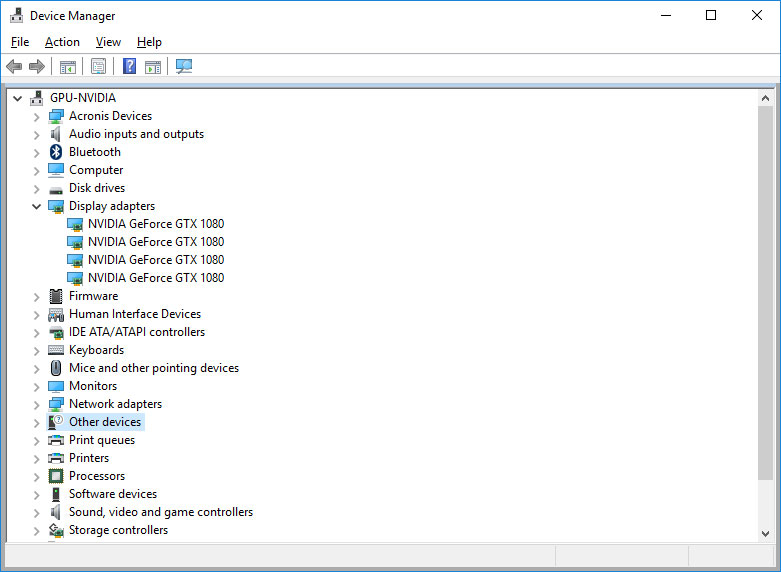
Task: Select the 'Firmware' label
Action: tap(94, 295)
